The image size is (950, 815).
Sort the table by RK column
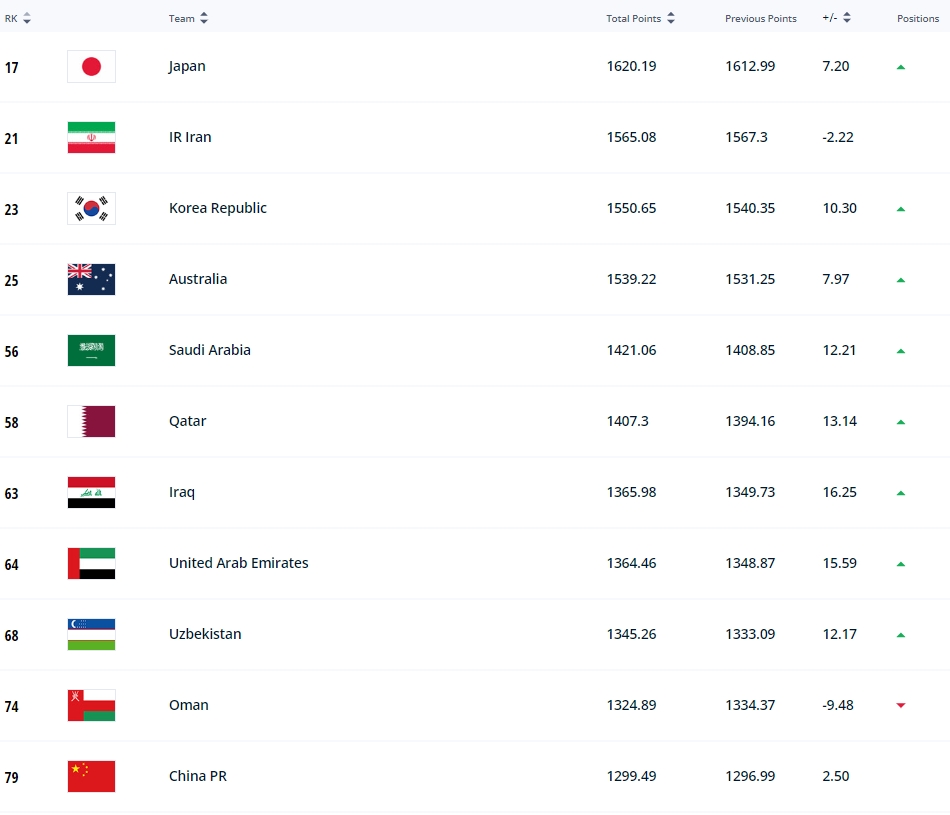point(27,18)
